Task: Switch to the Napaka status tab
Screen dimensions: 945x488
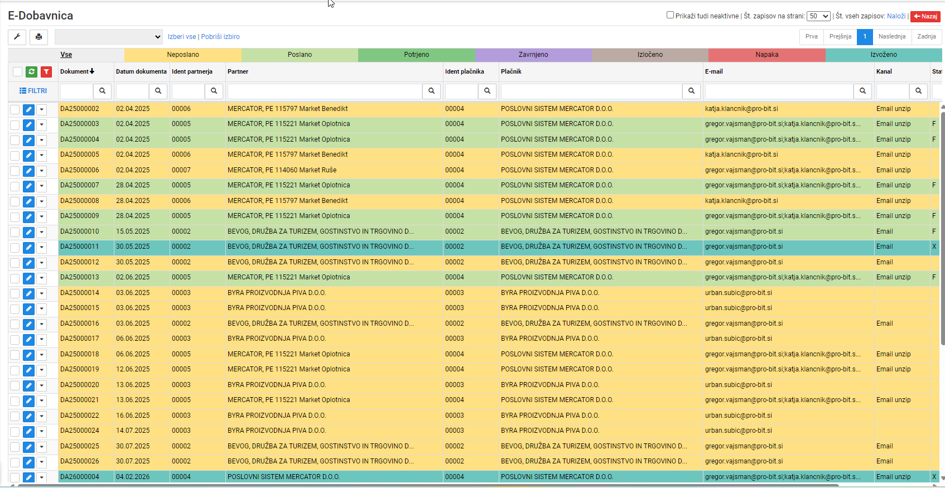Action: [x=767, y=55]
